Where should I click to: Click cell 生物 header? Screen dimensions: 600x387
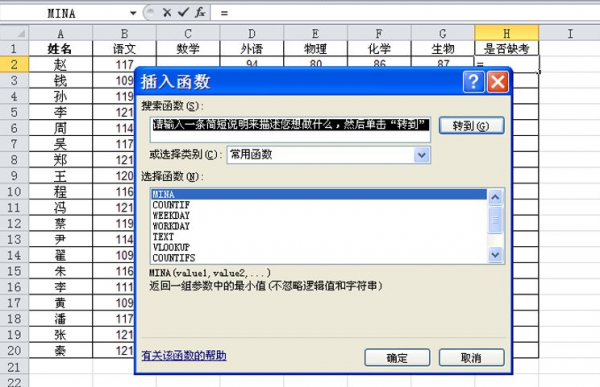443,49
